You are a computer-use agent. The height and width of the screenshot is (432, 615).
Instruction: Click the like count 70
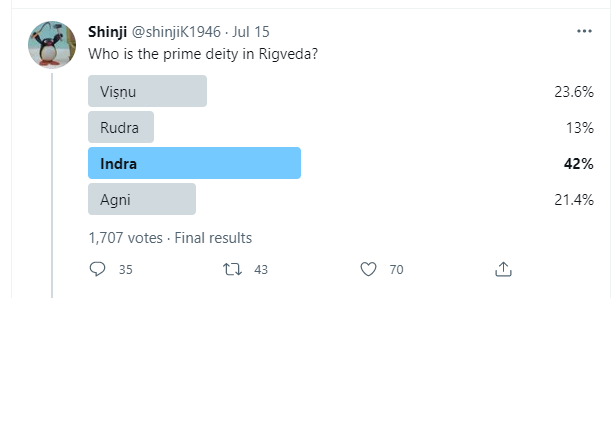tap(396, 270)
